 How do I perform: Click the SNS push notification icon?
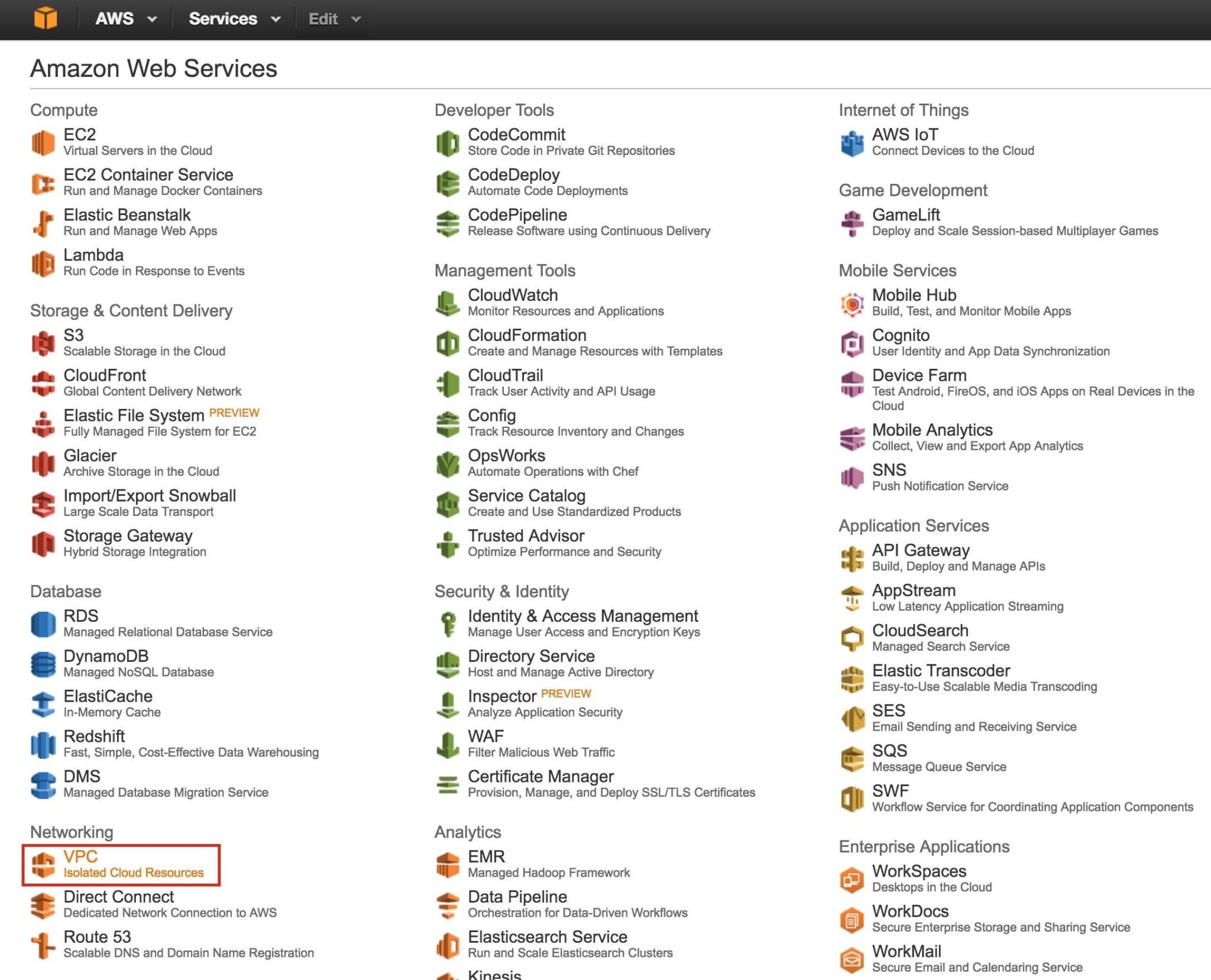tap(851, 478)
